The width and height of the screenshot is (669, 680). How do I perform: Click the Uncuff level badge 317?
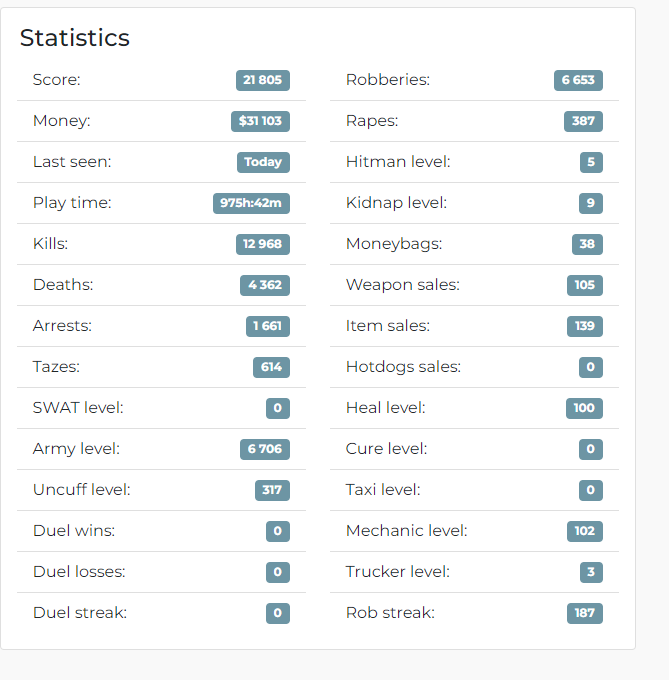(x=272, y=490)
